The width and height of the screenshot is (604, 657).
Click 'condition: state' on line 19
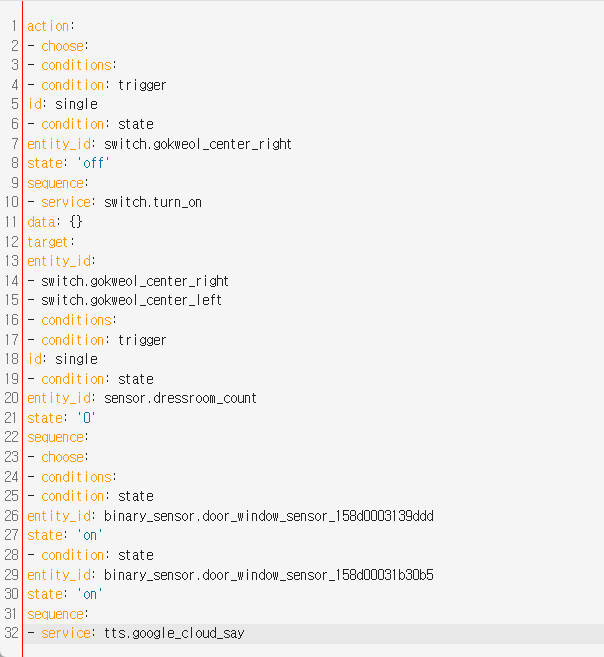[97, 379]
